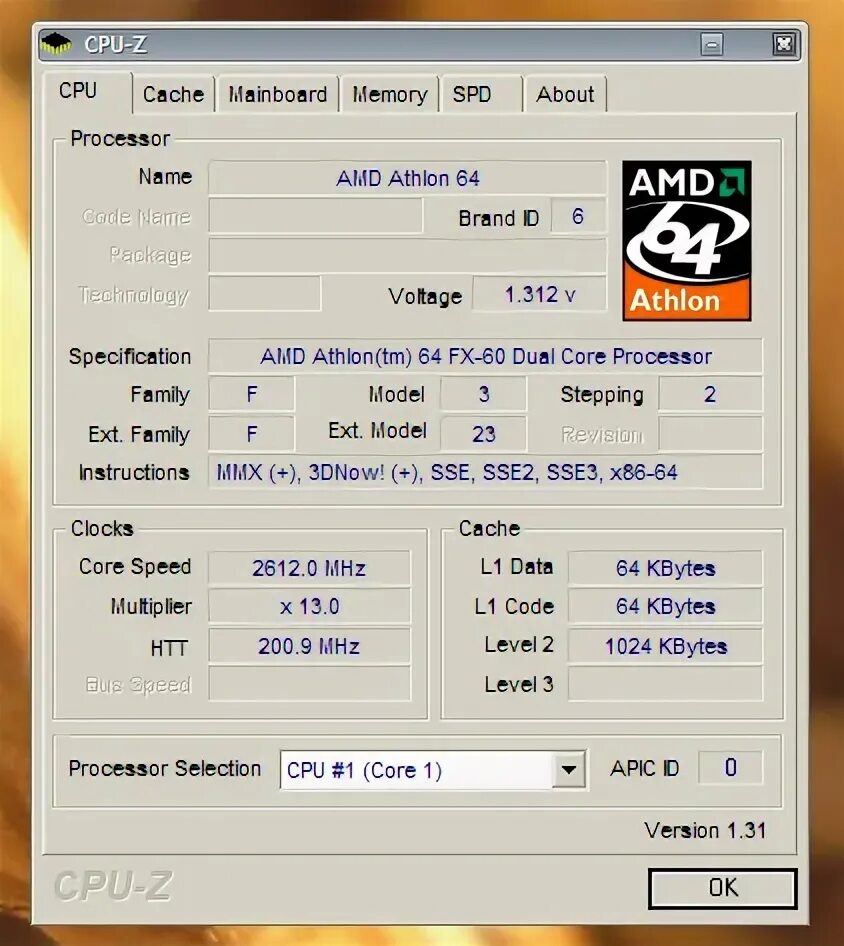The height and width of the screenshot is (946, 844).
Task: Click the Processor Selection label
Action: point(165,769)
